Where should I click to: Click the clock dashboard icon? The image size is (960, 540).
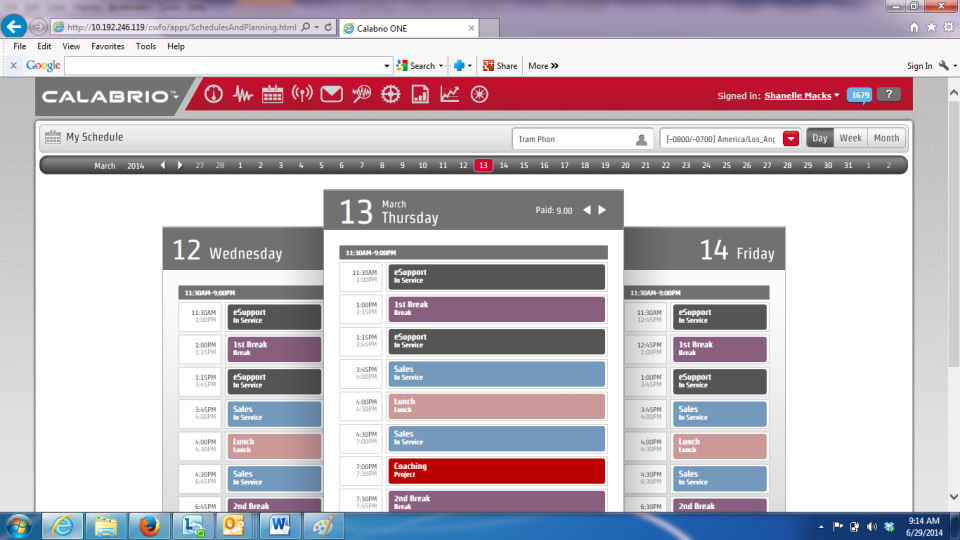point(214,94)
